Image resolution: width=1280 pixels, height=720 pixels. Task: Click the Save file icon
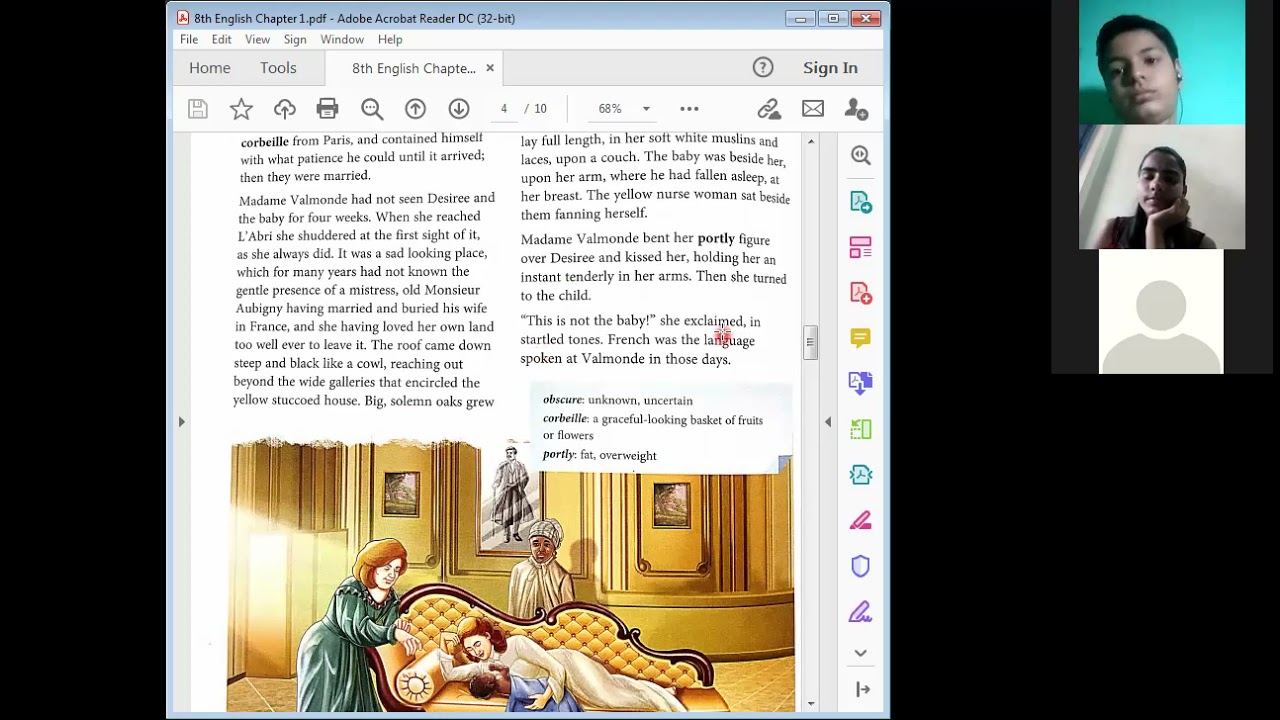coord(198,109)
